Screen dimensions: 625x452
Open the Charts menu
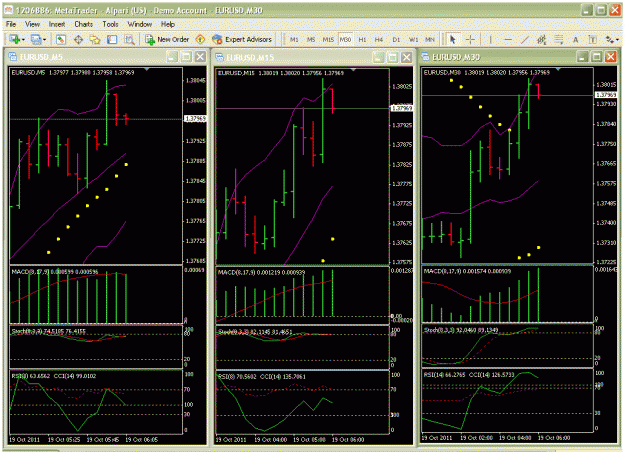(x=84, y=24)
